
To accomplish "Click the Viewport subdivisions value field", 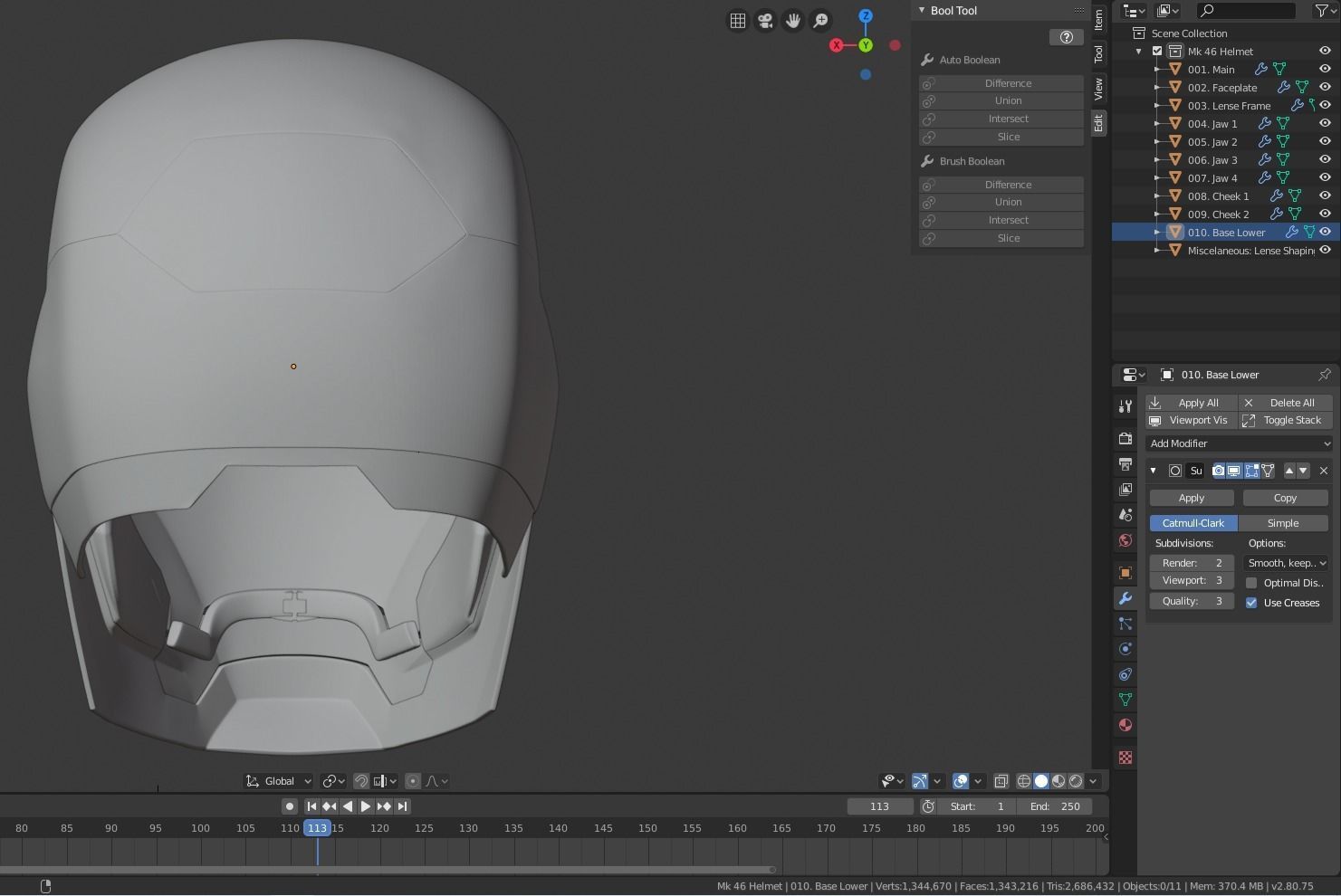I will (x=1192, y=581).
